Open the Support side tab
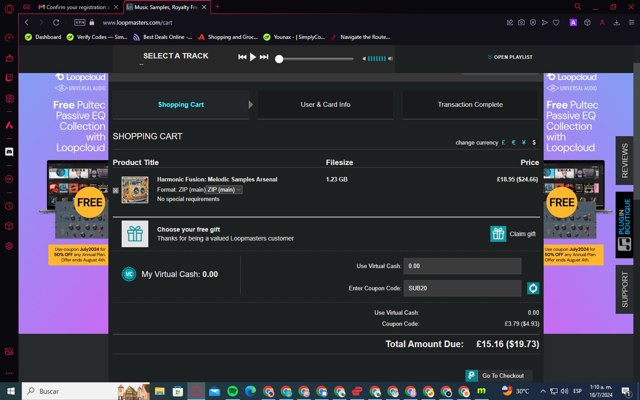The image size is (640, 400). tap(624, 289)
